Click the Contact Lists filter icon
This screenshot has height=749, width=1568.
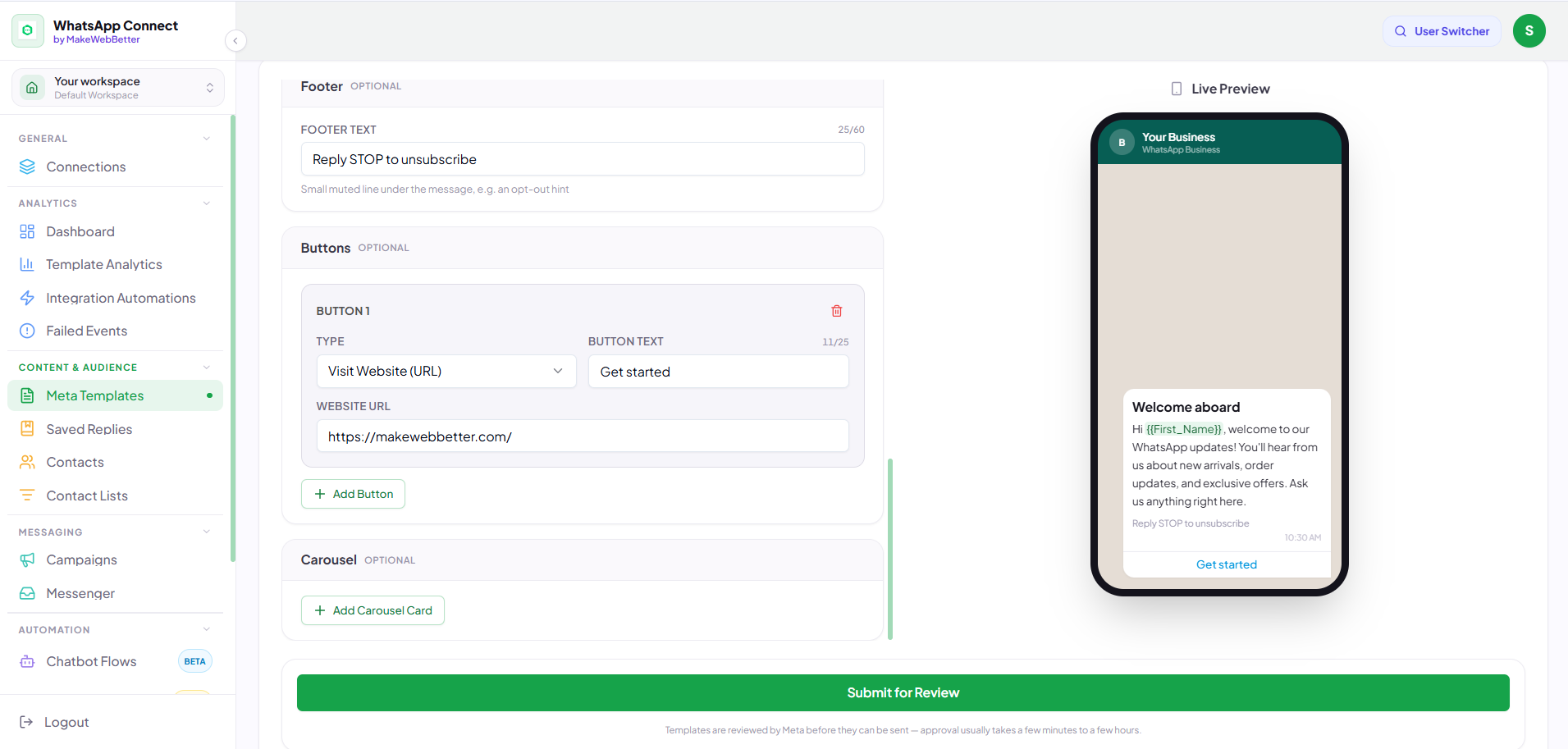(27, 496)
